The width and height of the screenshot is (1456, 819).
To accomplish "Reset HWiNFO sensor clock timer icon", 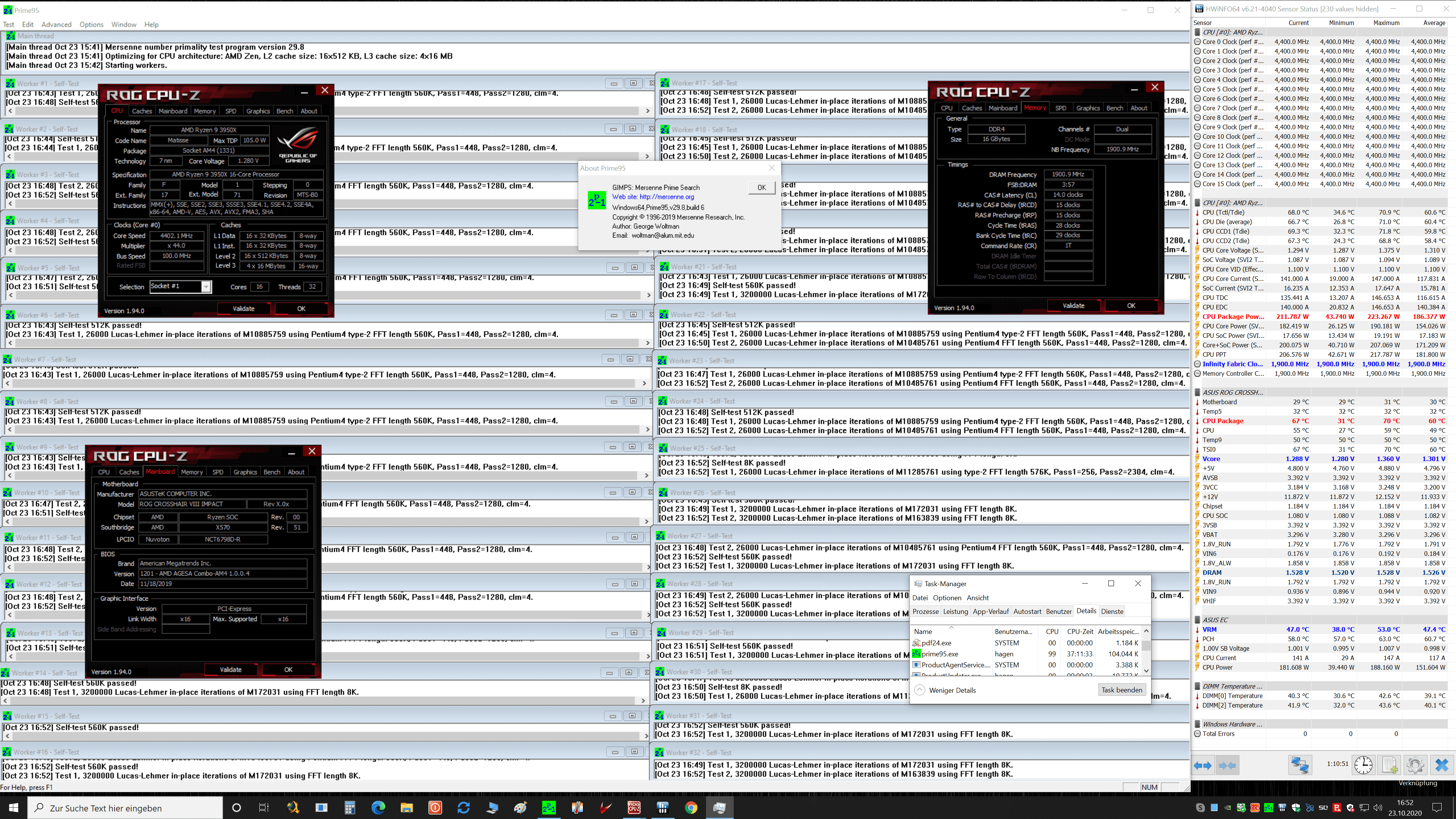I will 1363,765.
